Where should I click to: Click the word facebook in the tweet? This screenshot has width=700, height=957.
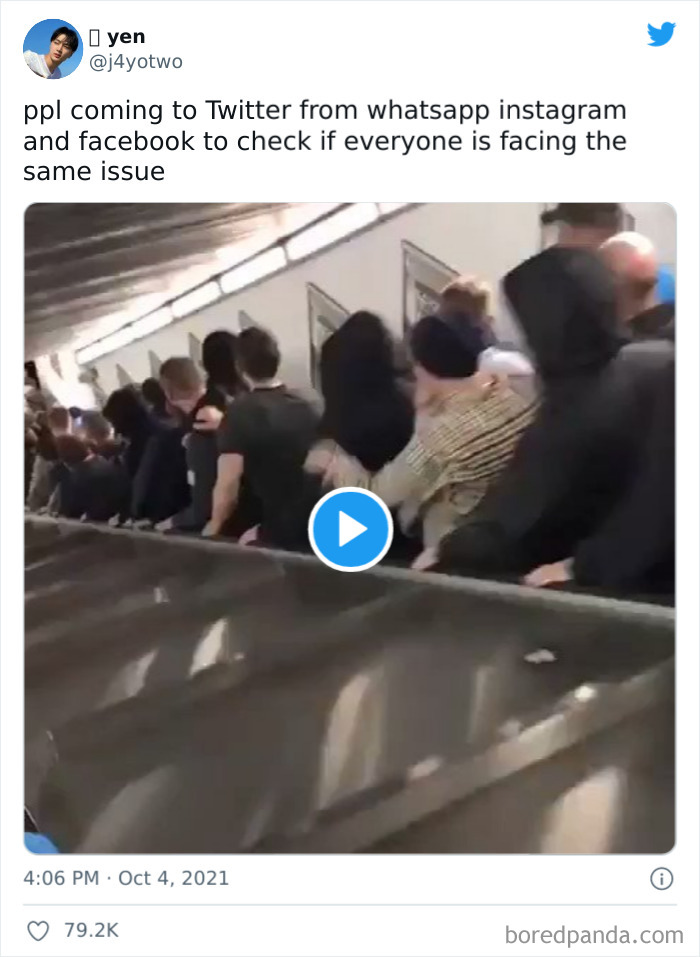(137, 141)
